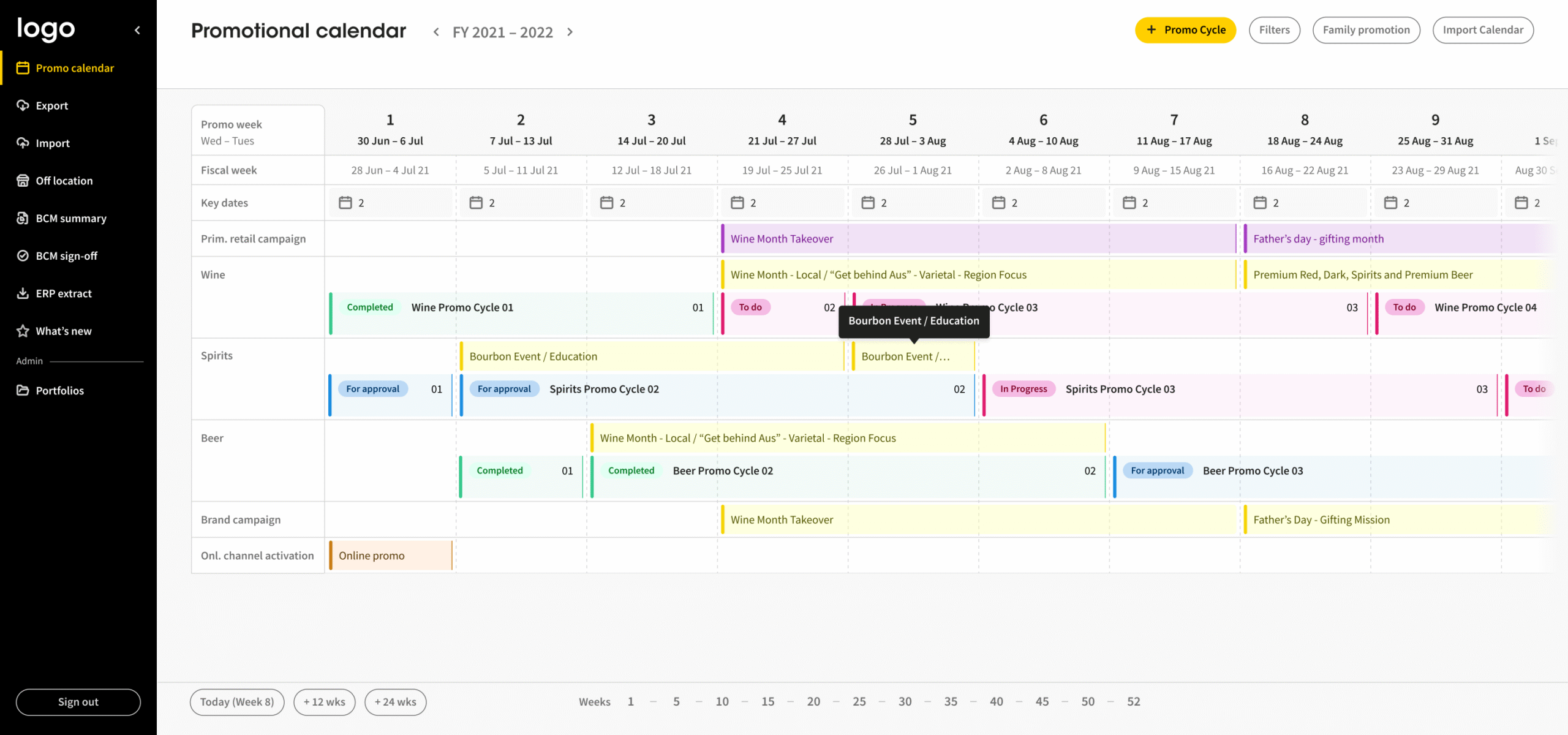Click the Import cloud icon
Screen dimensions: 1568x735
pyautogui.click(x=23, y=143)
